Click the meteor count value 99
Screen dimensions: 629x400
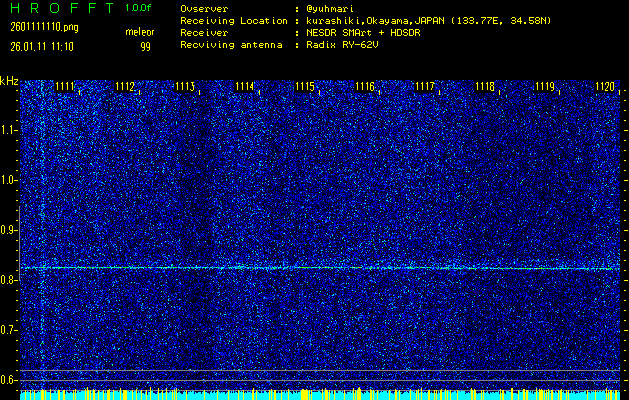click(x=146, y=46)
